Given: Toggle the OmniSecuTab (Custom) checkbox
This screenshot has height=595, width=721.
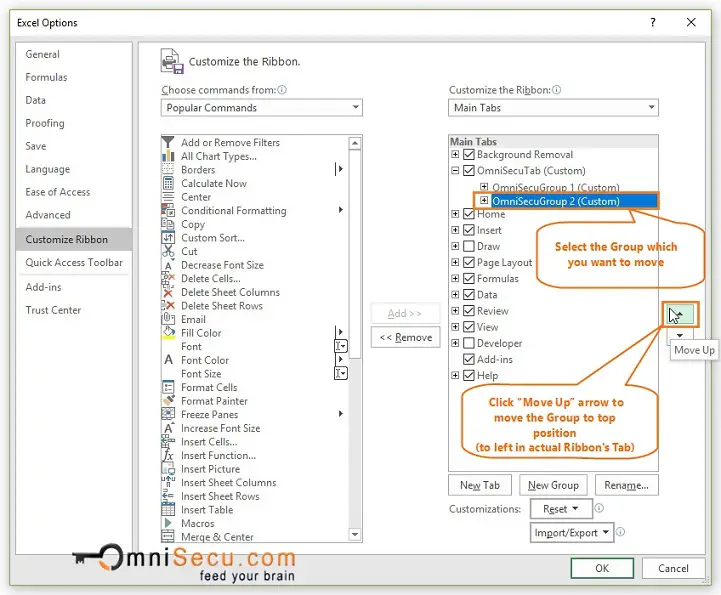Looking at the screenshot, I should (x=469, y=171).
